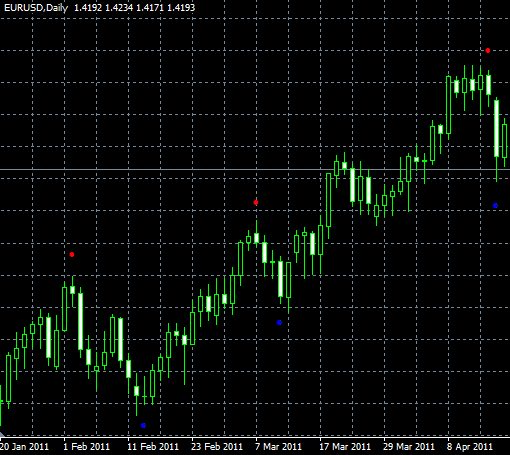Click the OHLC price values in the chart header

coord(134,8)
